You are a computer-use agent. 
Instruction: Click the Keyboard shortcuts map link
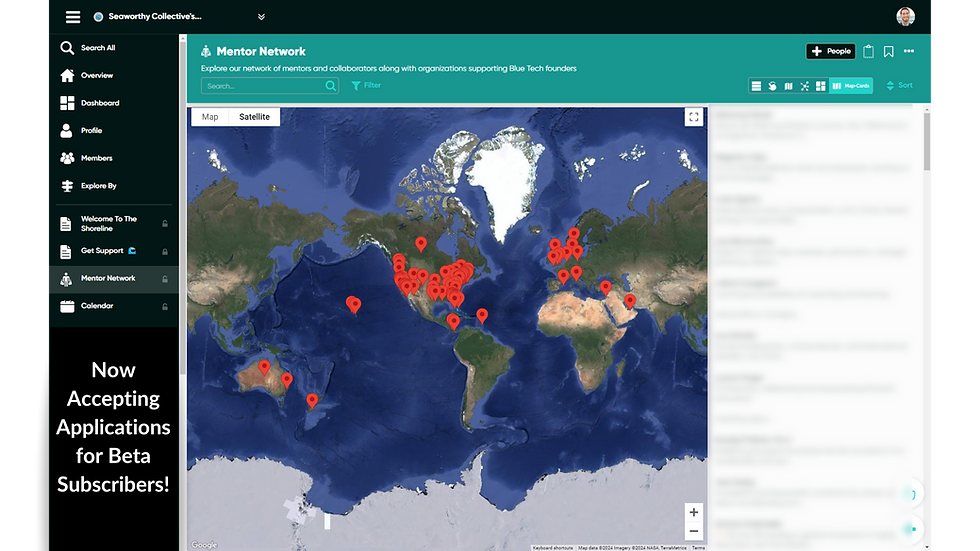(x=552, y=548)
